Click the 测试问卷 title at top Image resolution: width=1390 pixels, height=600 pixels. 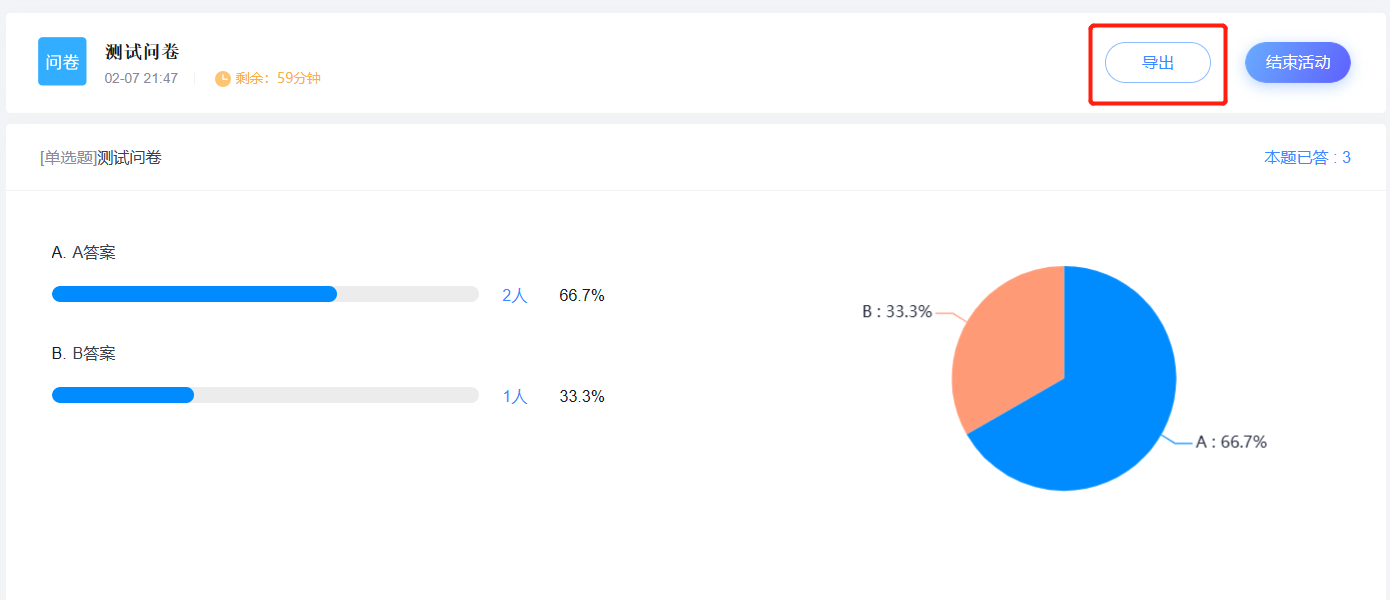tap(142, 52)
